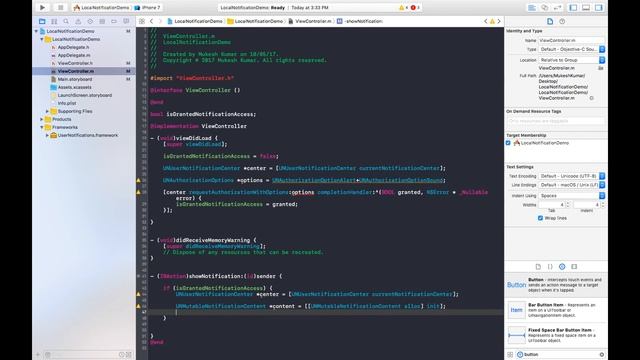Show the File Template library

(538, 267)
